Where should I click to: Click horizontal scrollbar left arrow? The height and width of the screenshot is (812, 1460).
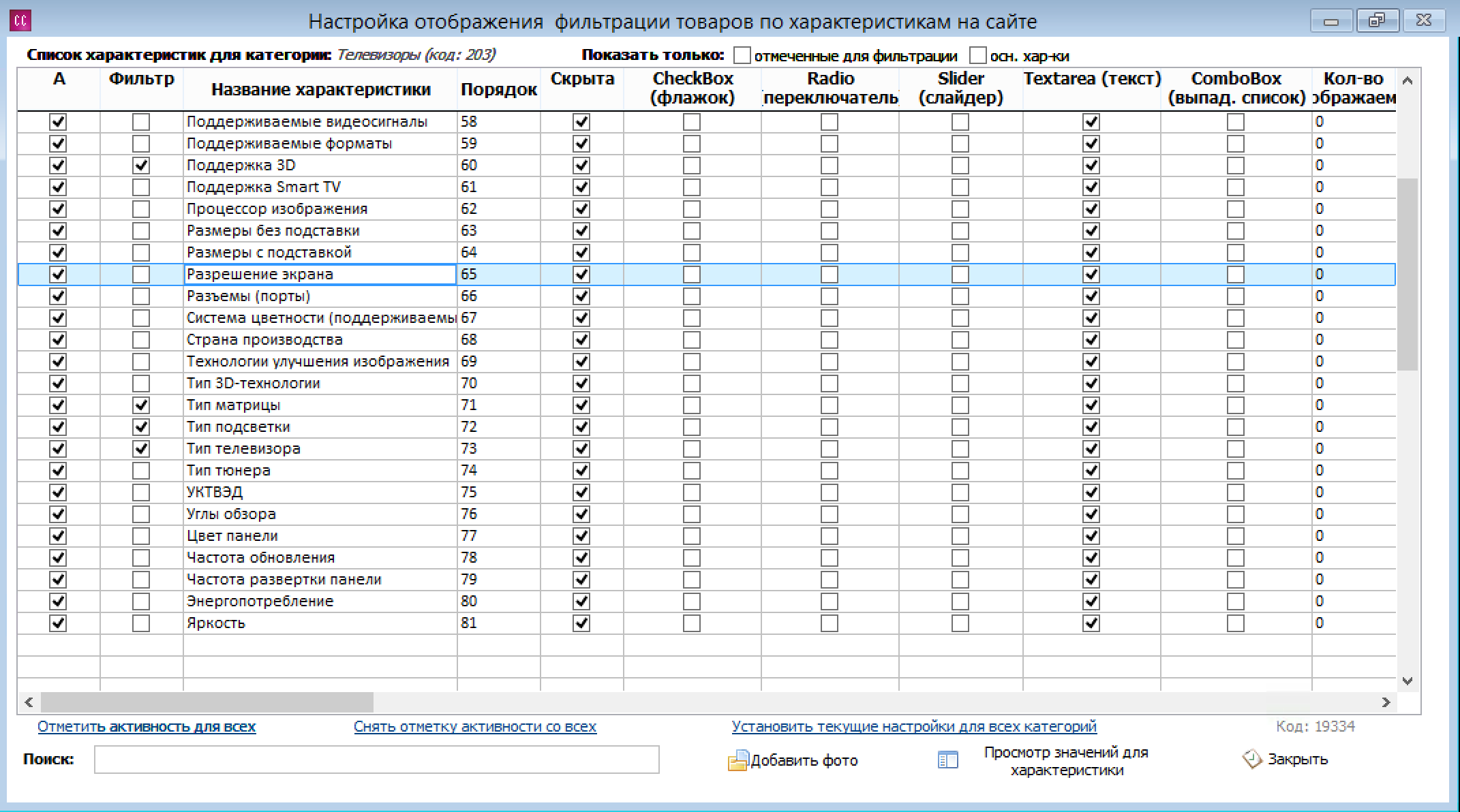click(x=29, y=702)
